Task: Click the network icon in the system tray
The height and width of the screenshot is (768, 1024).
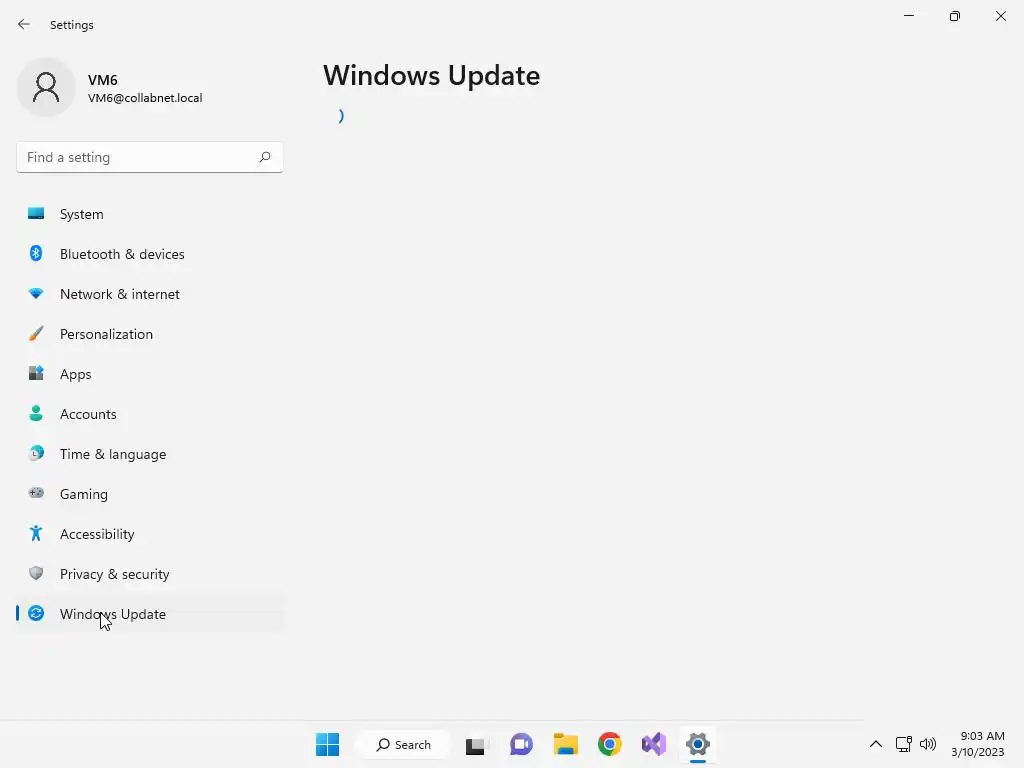Action: click(x=904, y=744)
